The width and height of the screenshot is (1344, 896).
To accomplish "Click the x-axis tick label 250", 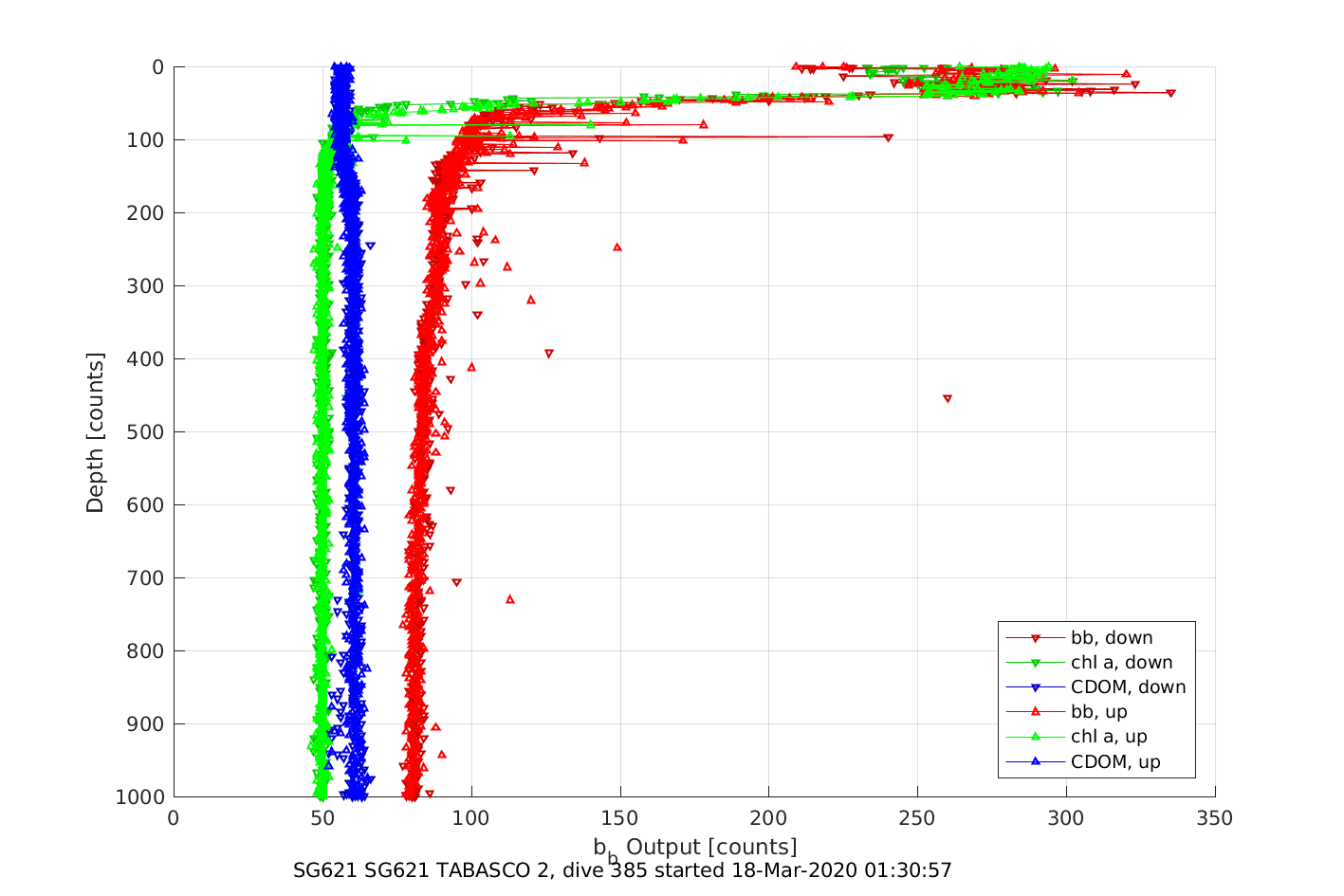I will pos(917,818).
